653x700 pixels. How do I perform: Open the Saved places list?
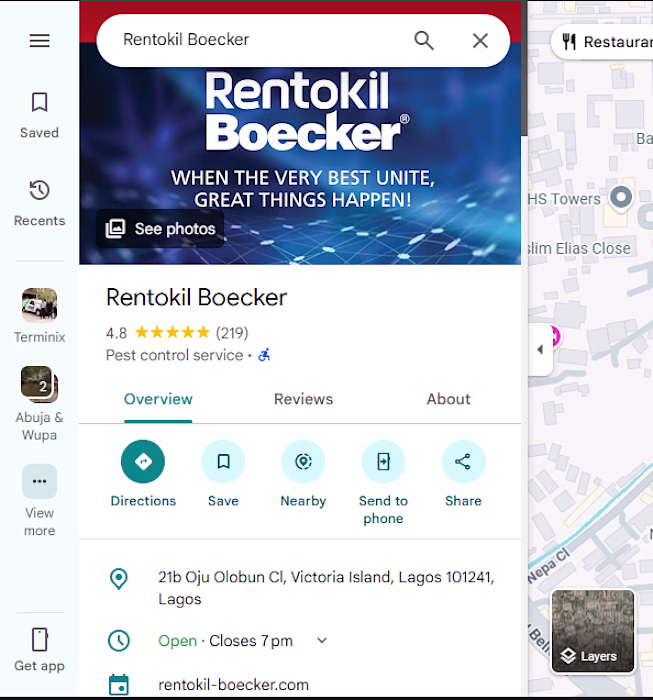[x=39, y=115]
